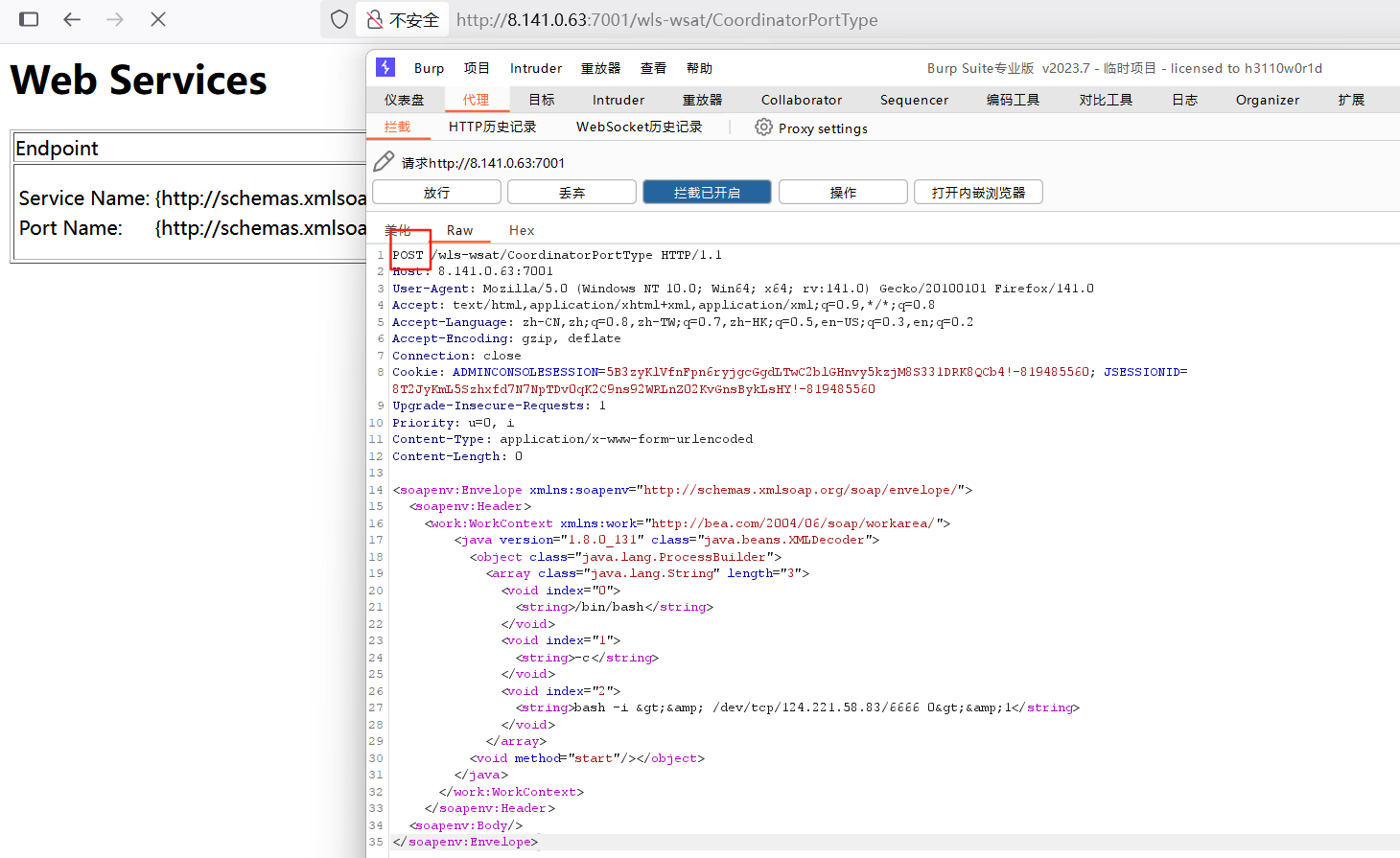Toggle the 拦截已开启 intercept button
The width and height of the screenshot is (1400, 858).
(x=707, y=192)
